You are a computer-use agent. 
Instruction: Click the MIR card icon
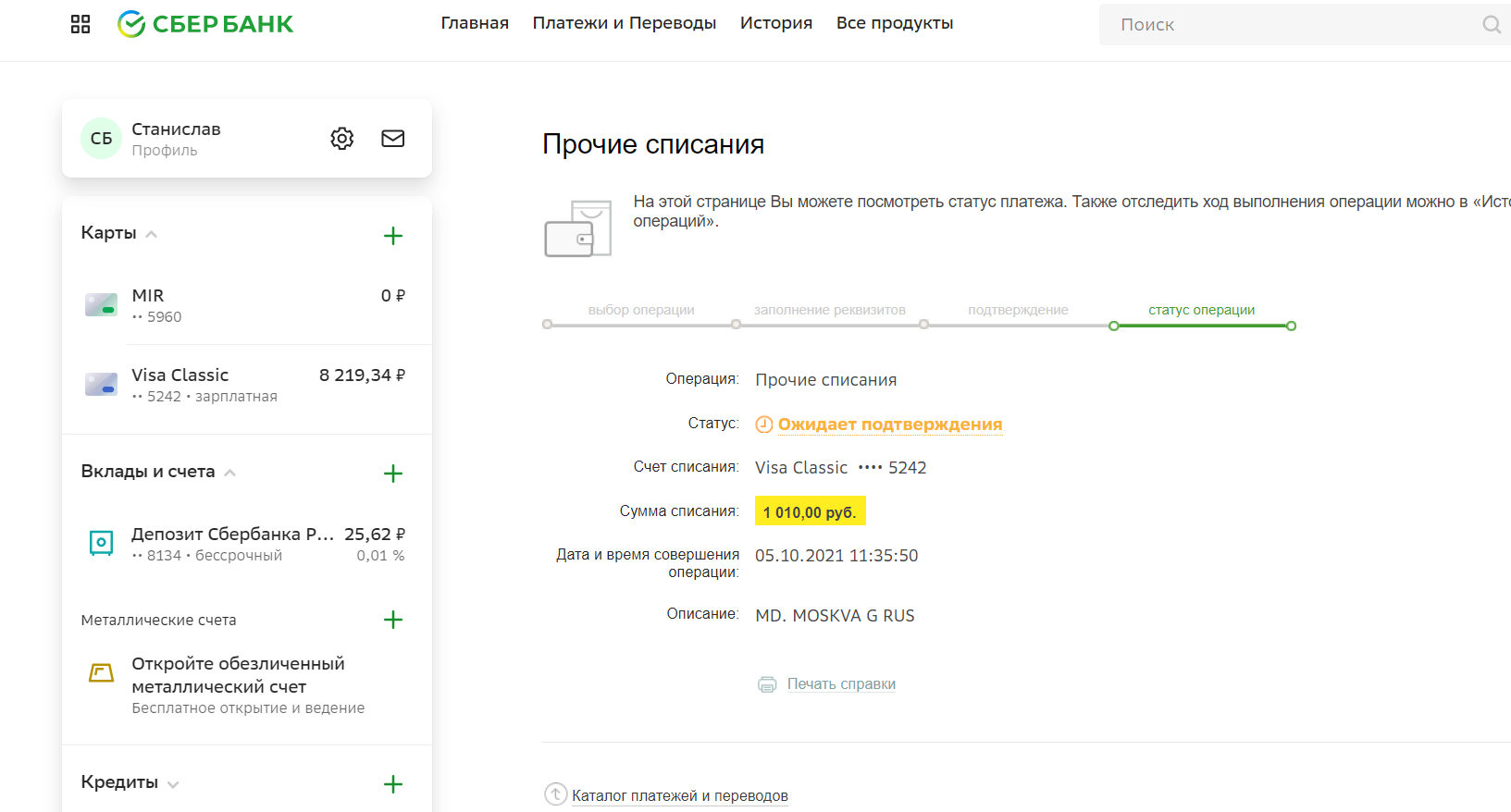[x=101, y=305]
